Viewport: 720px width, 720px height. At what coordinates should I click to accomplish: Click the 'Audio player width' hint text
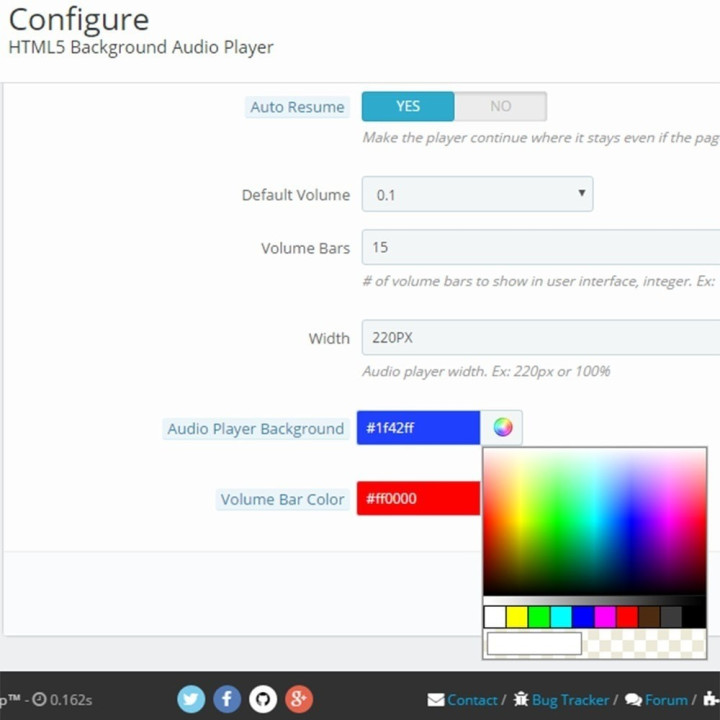(x=486, y=371)
